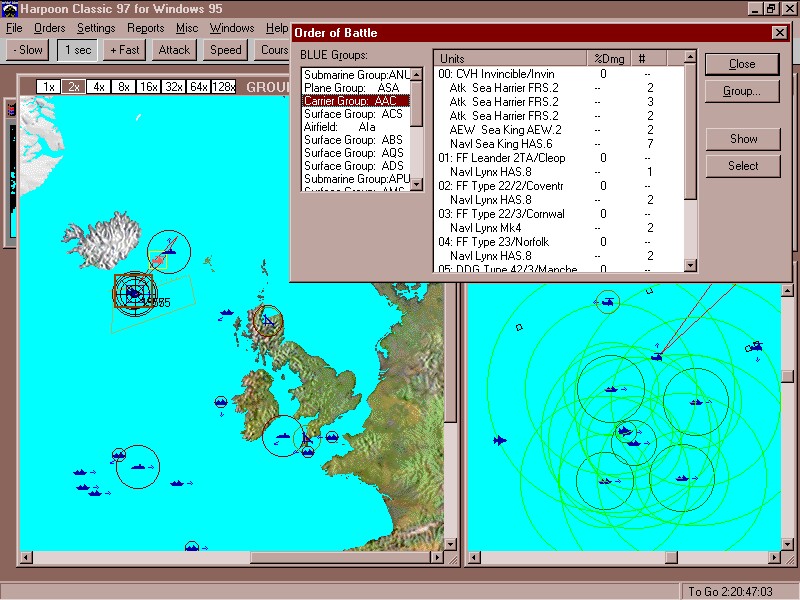Image resolution: width=800 pixels, height=600 pixels.
Task: Select "Surface Group: ABS" in the groups list
Action: [356, 140]
